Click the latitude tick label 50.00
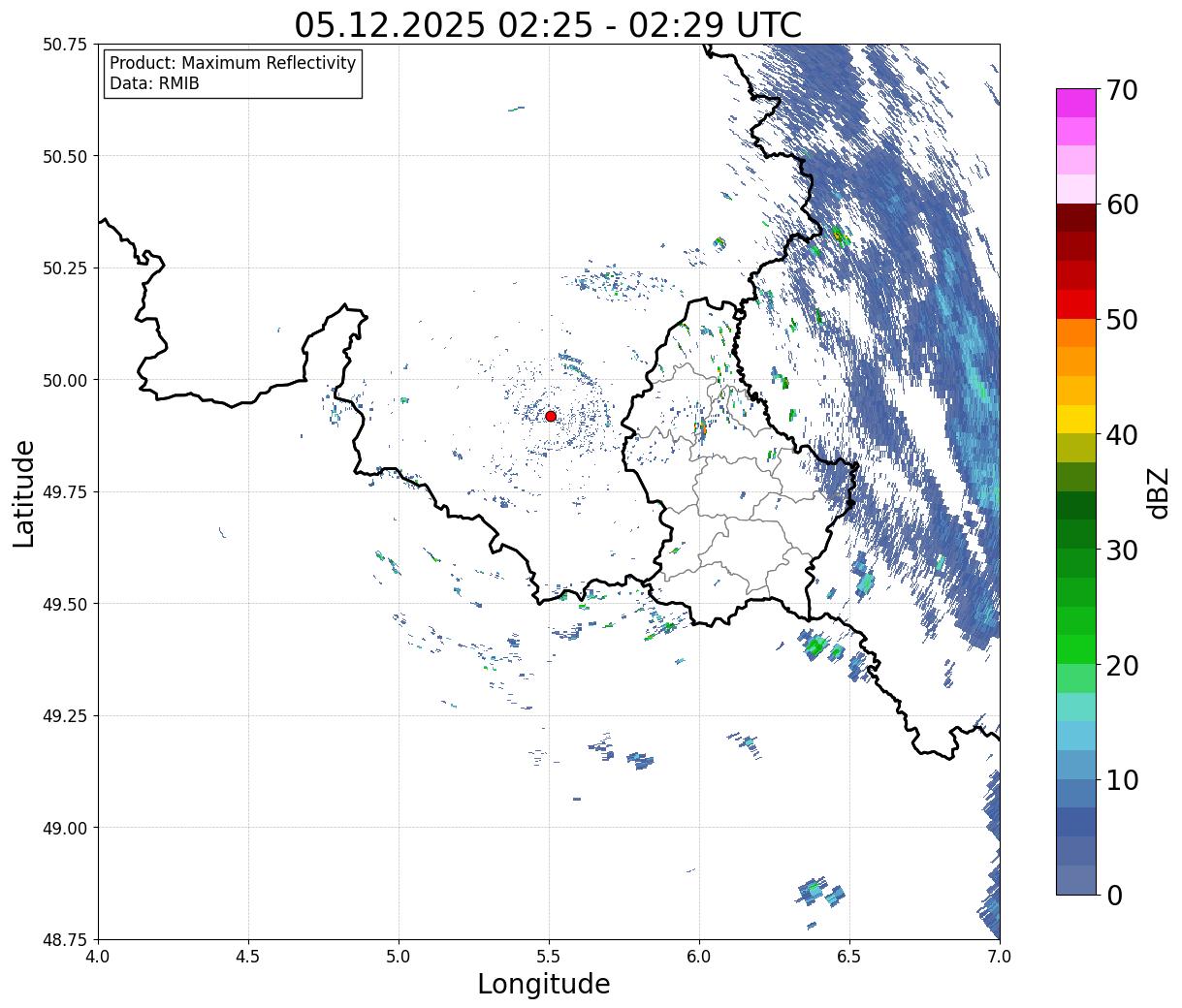Image resolution: width=1182 pixels, height=1008 pixels. pyautogui.click(x=65, y=380)
